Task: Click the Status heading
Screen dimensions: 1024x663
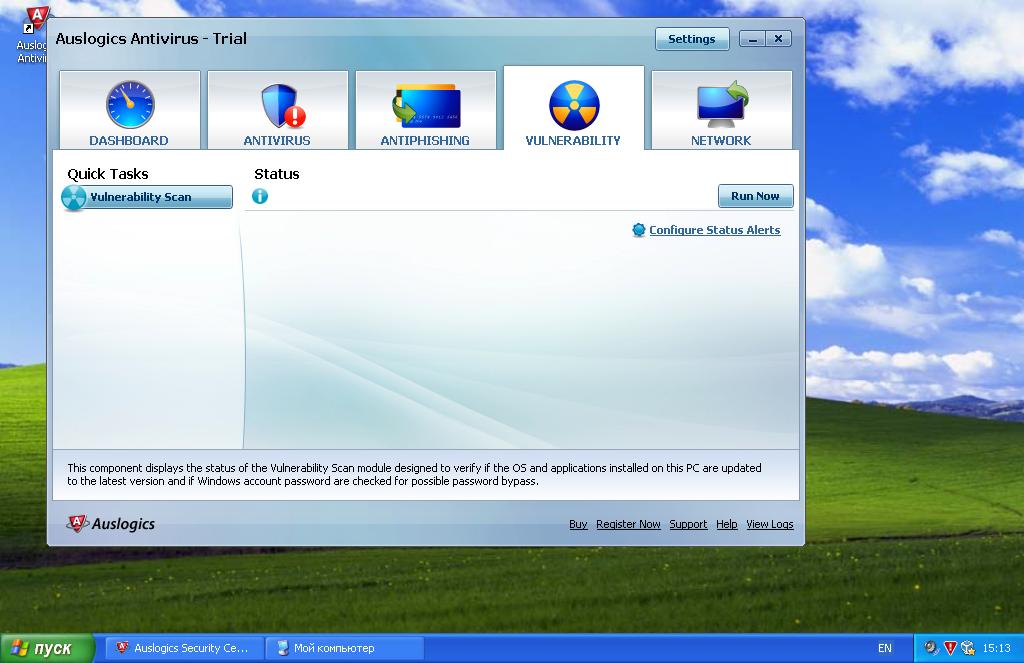Action: click(x=277, y=174)
